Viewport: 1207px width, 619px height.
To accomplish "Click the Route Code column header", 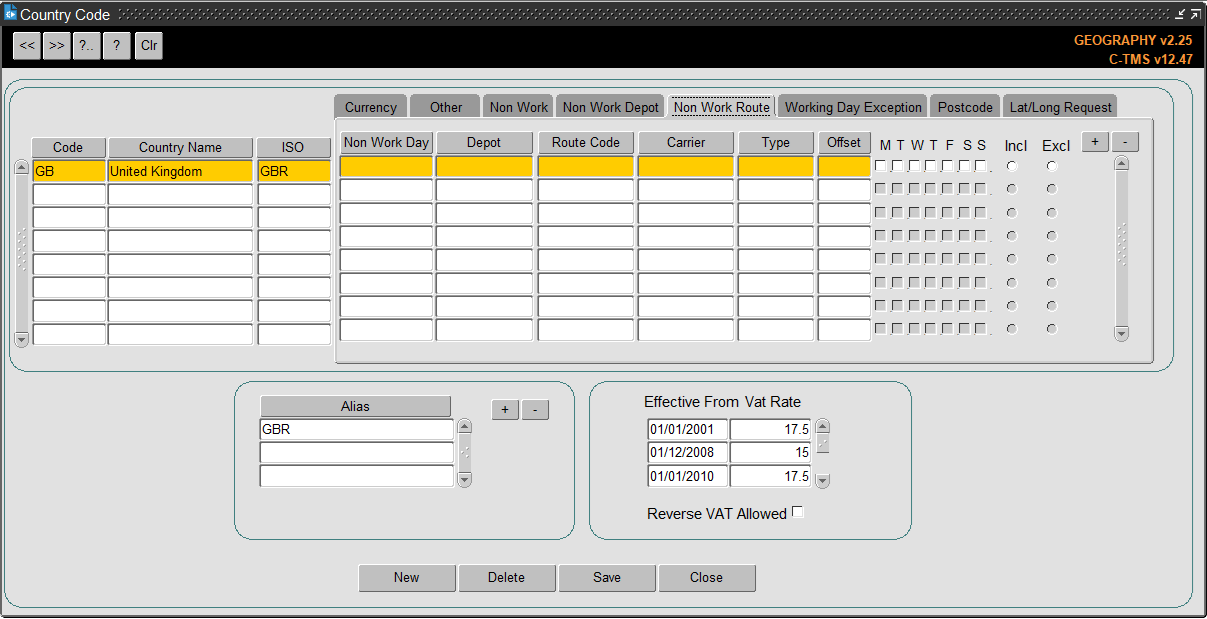I will (x=586, y=143).
